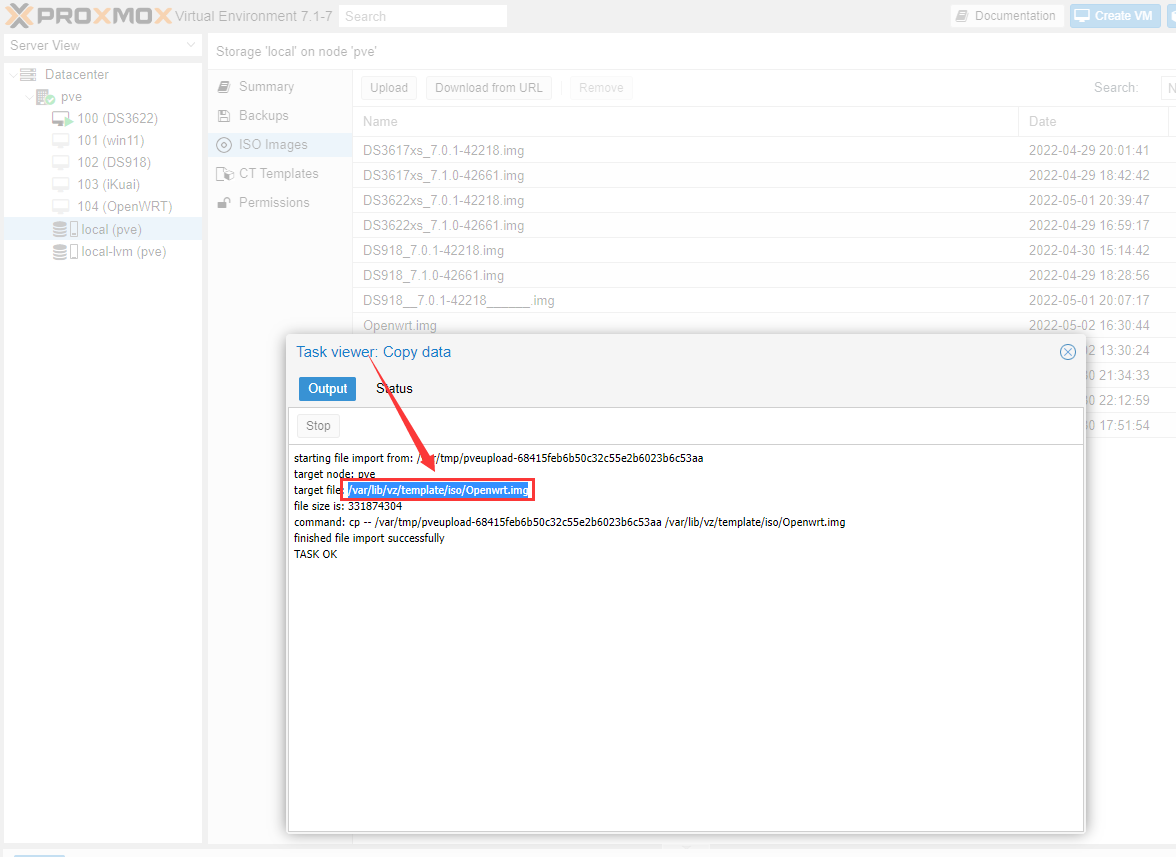Close the Task viewer dialog
The width and height of the screenshot is (1176, 857).
click(x=1067, y=352)
